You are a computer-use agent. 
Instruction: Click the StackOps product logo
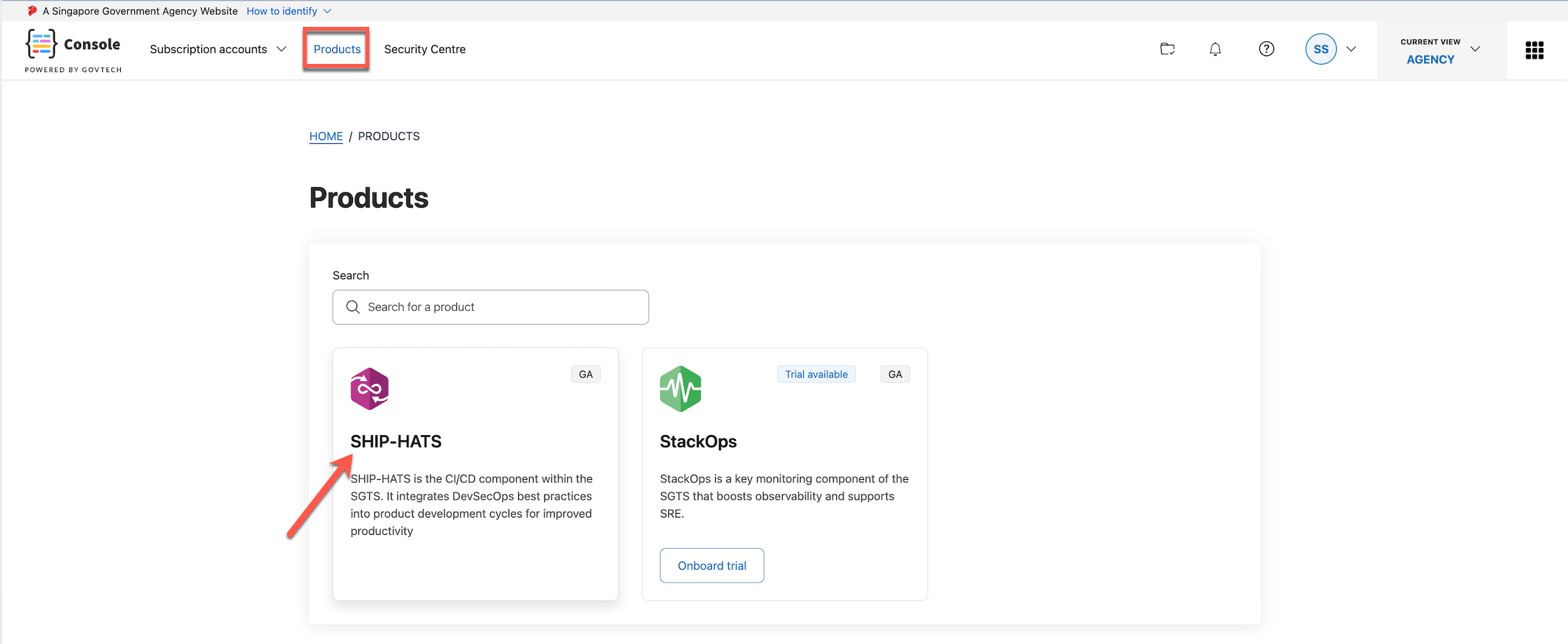coord(680,388)
